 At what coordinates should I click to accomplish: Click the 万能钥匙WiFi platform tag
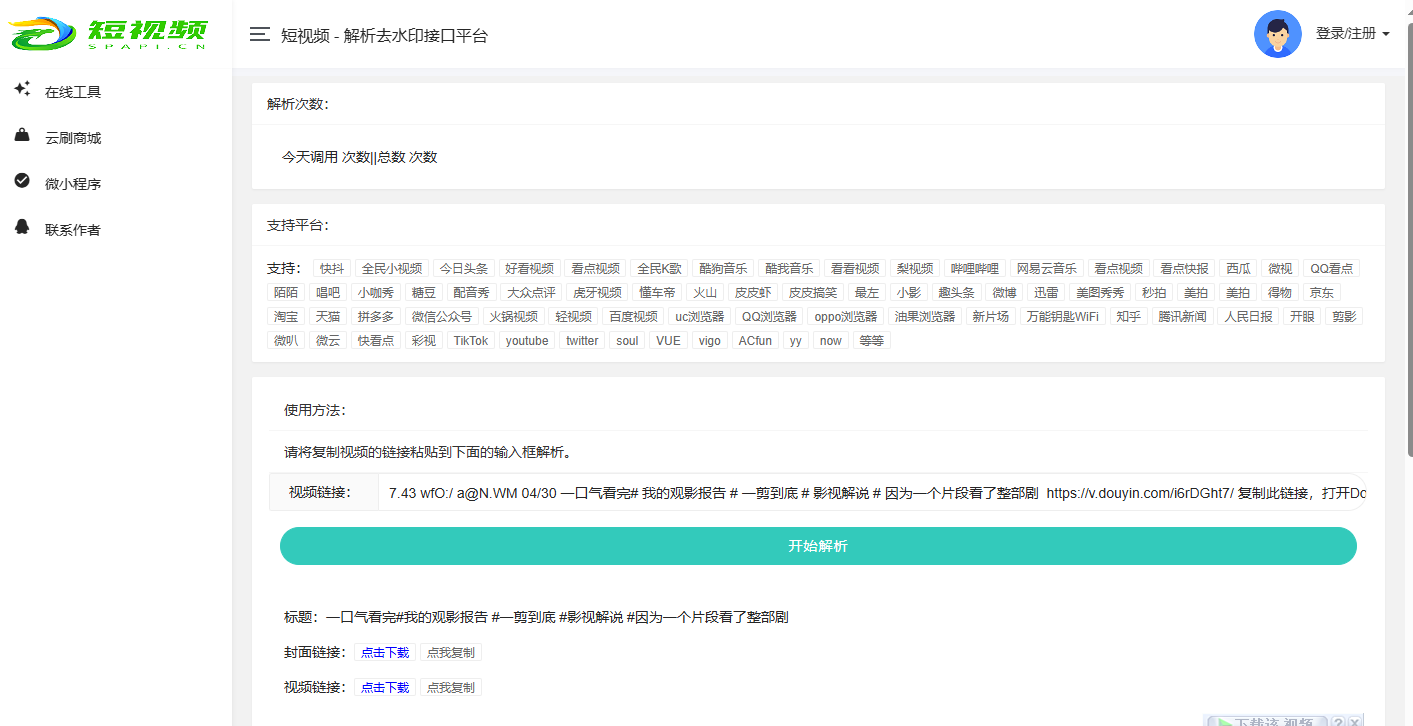[x=1062, y=317]
